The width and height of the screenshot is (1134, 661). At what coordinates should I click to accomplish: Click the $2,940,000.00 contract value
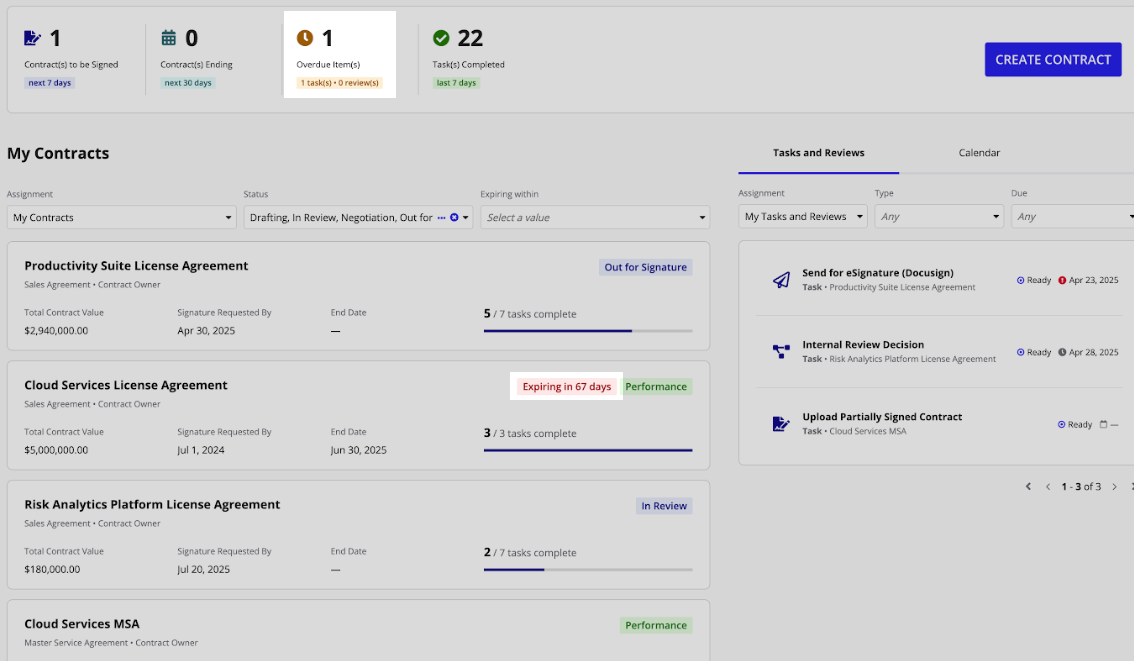[56, 330]
